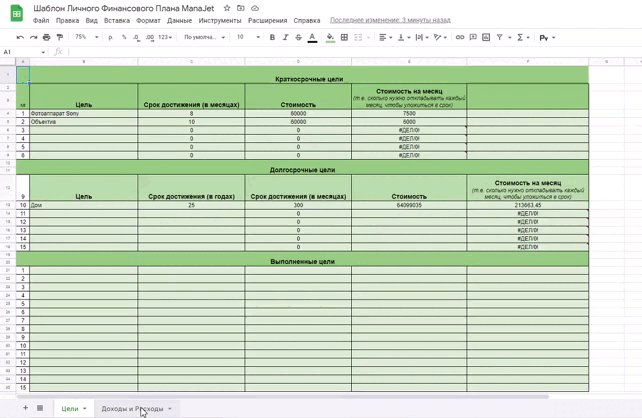Open the Справка menu
Screen dimensions: 642x418
307,20
